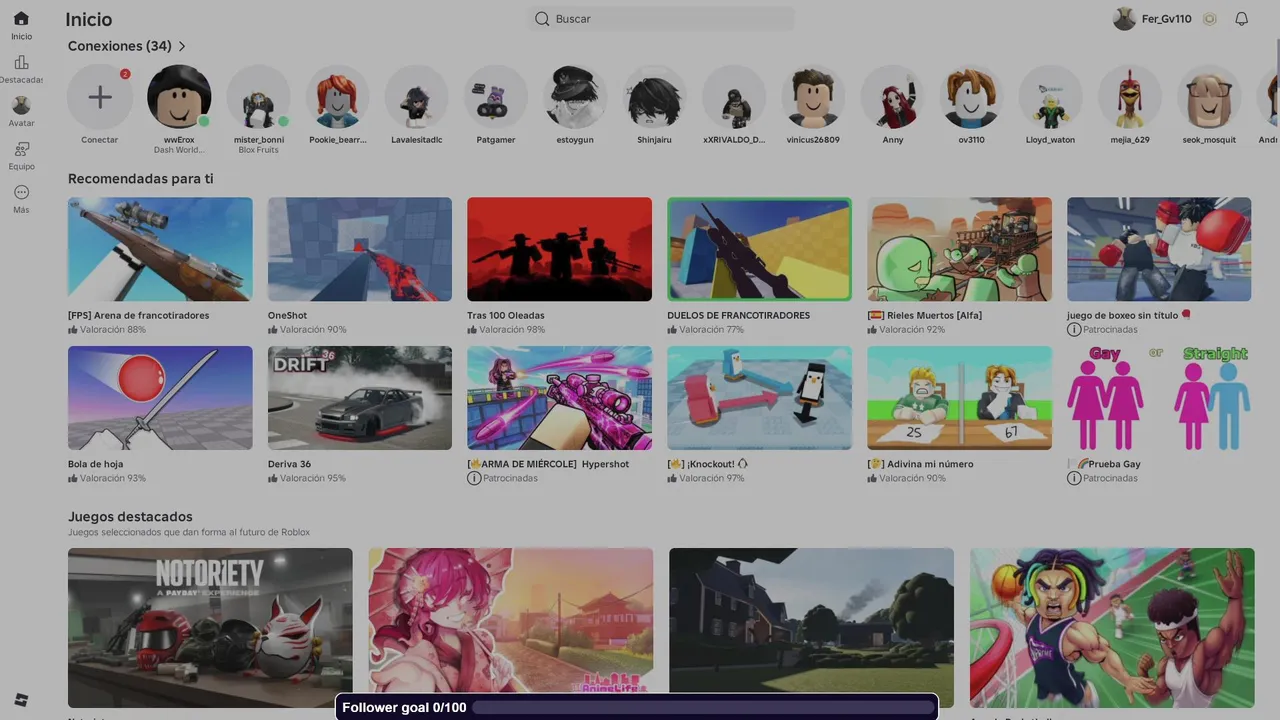This screenshot has height=720, width=1280.
Task: Open Tras 100 Oleadas game thumbnail
Action: pos(560,249)
